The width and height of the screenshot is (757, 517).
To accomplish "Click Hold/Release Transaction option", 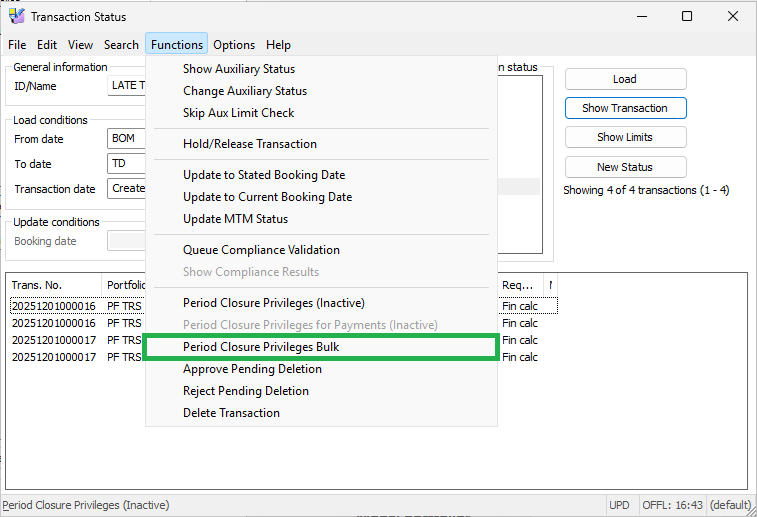I will [250, 144].
